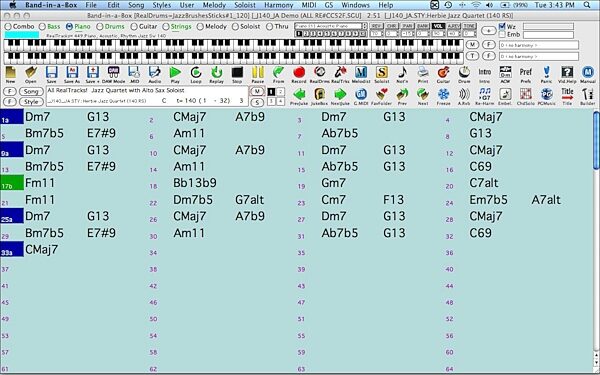
Task: Open the FavFolder icon
Action: tap(382, 96)
